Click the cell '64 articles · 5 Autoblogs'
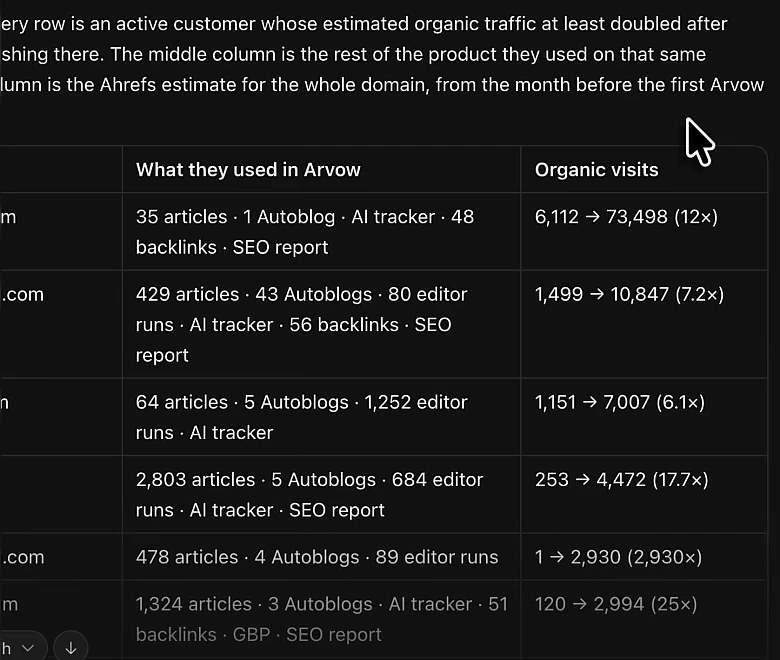The image size is (780, 660). pos(321,417)
